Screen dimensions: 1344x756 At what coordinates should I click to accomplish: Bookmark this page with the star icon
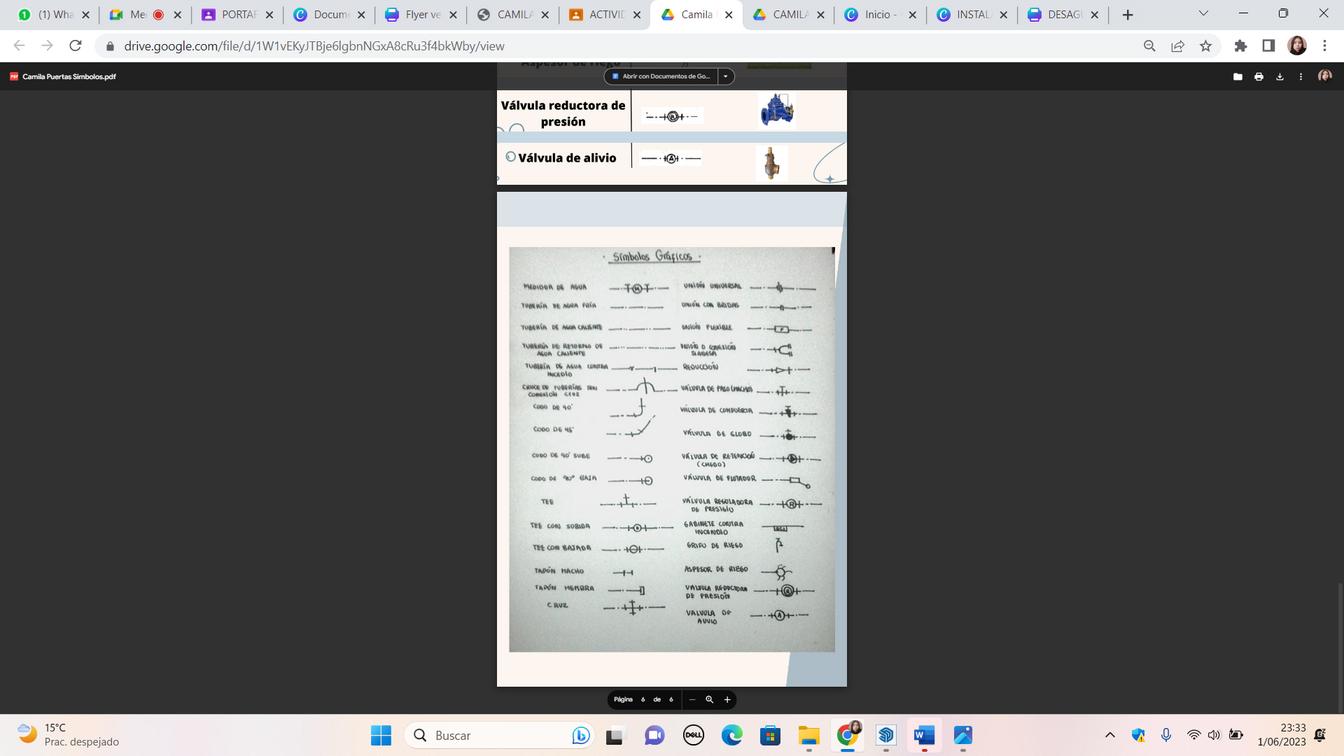point(1206,46)
